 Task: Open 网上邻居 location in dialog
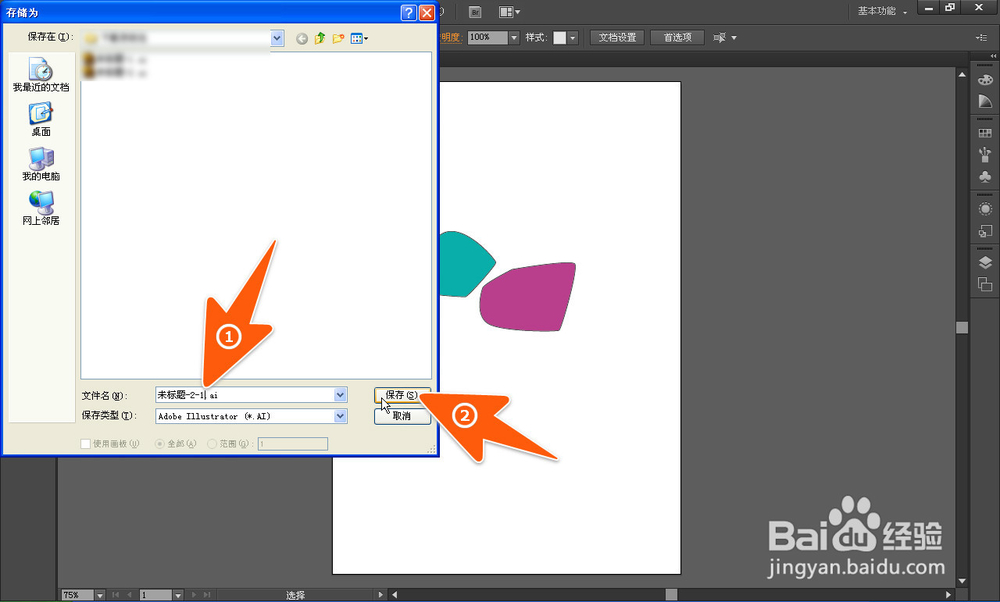[x=41, y=209]
